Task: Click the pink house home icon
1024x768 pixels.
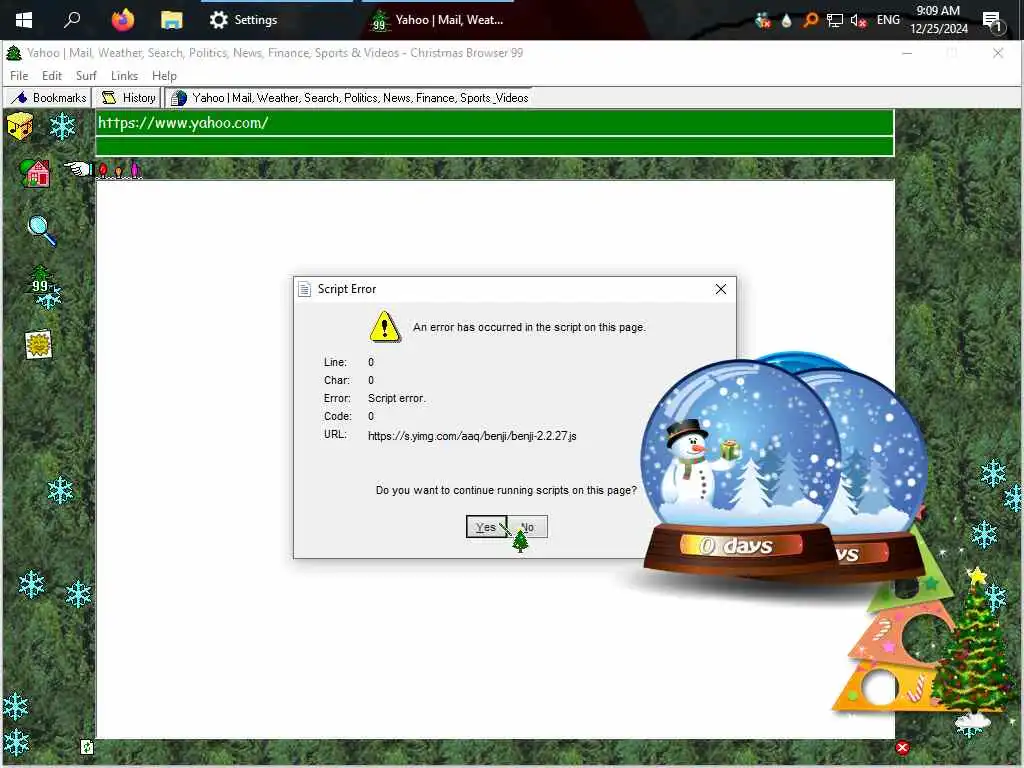Action: (35, 173)
